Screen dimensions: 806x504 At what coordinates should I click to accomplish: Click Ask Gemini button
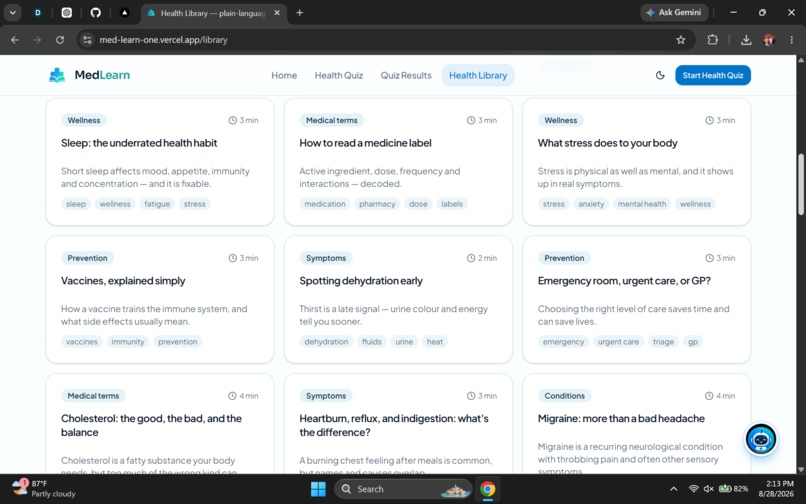[x=674, y=12]
